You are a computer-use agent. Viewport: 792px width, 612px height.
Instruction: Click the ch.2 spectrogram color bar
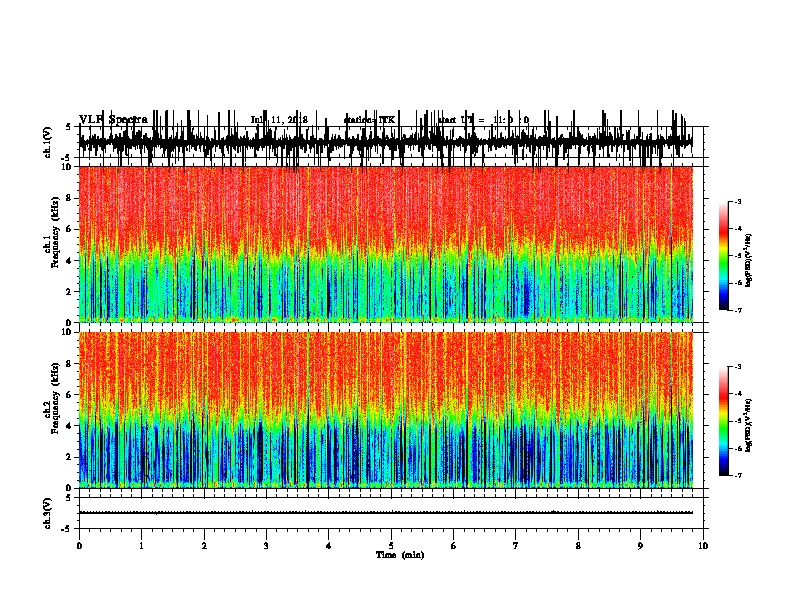(723, 421)
